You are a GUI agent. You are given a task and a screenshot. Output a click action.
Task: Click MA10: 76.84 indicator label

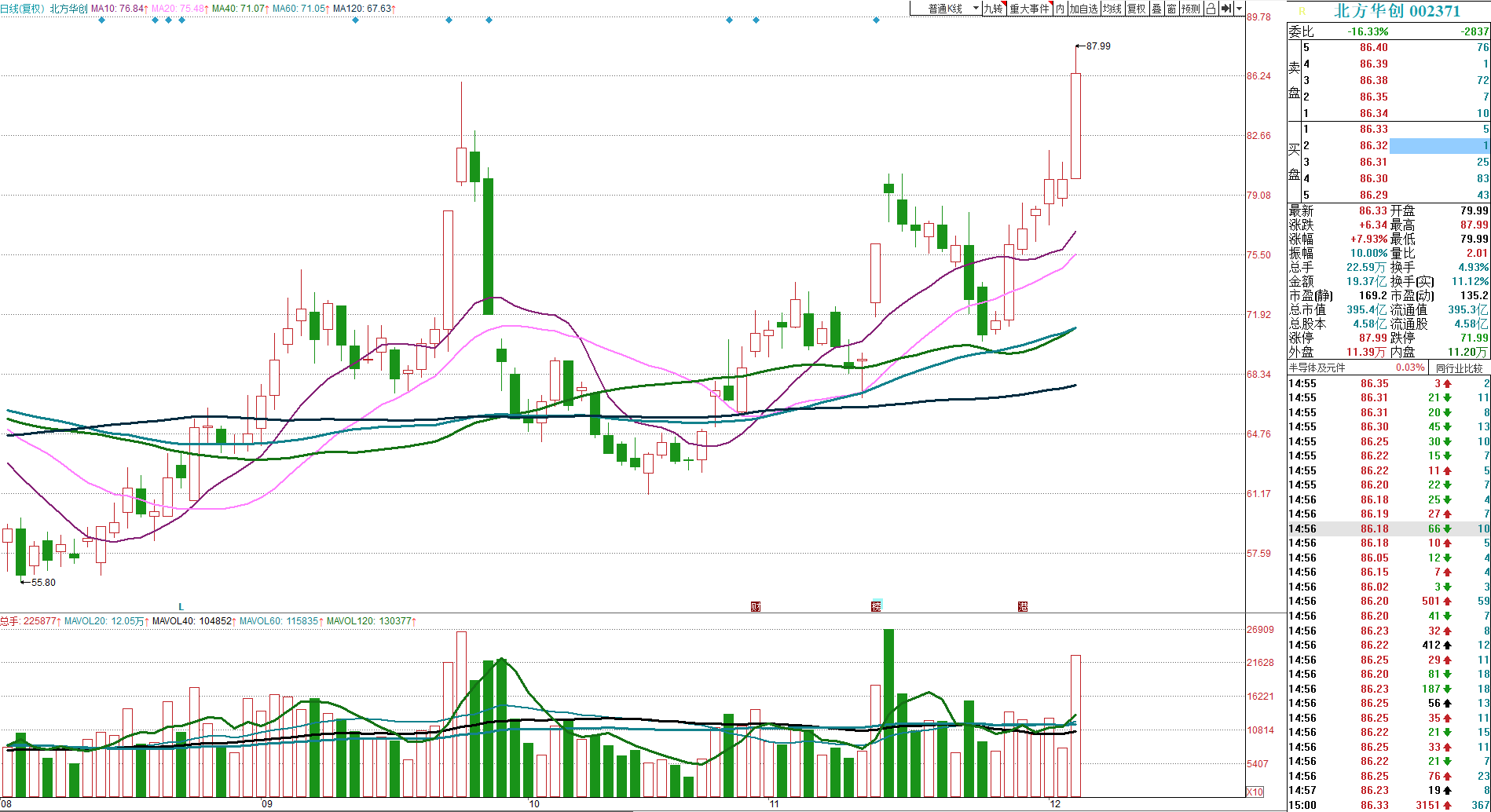(x=119, y=9)
